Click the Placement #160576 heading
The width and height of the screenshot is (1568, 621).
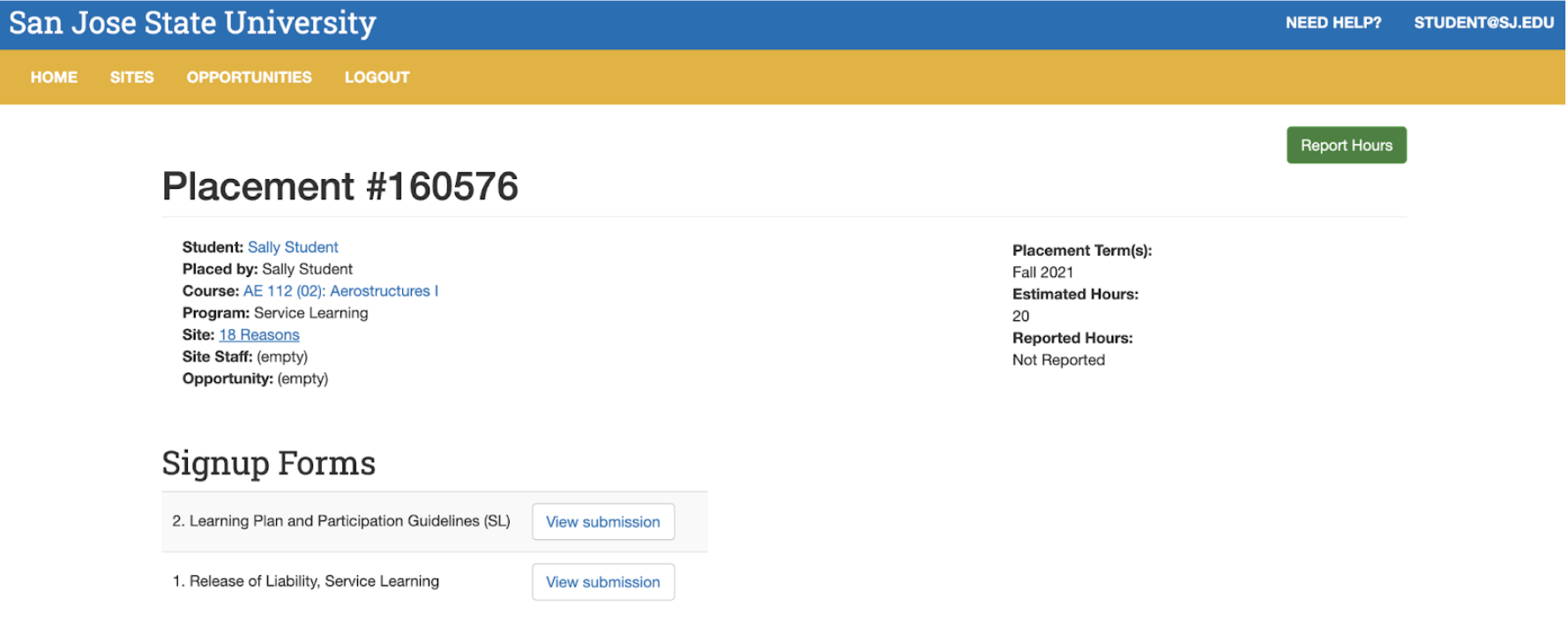(340, 187)
